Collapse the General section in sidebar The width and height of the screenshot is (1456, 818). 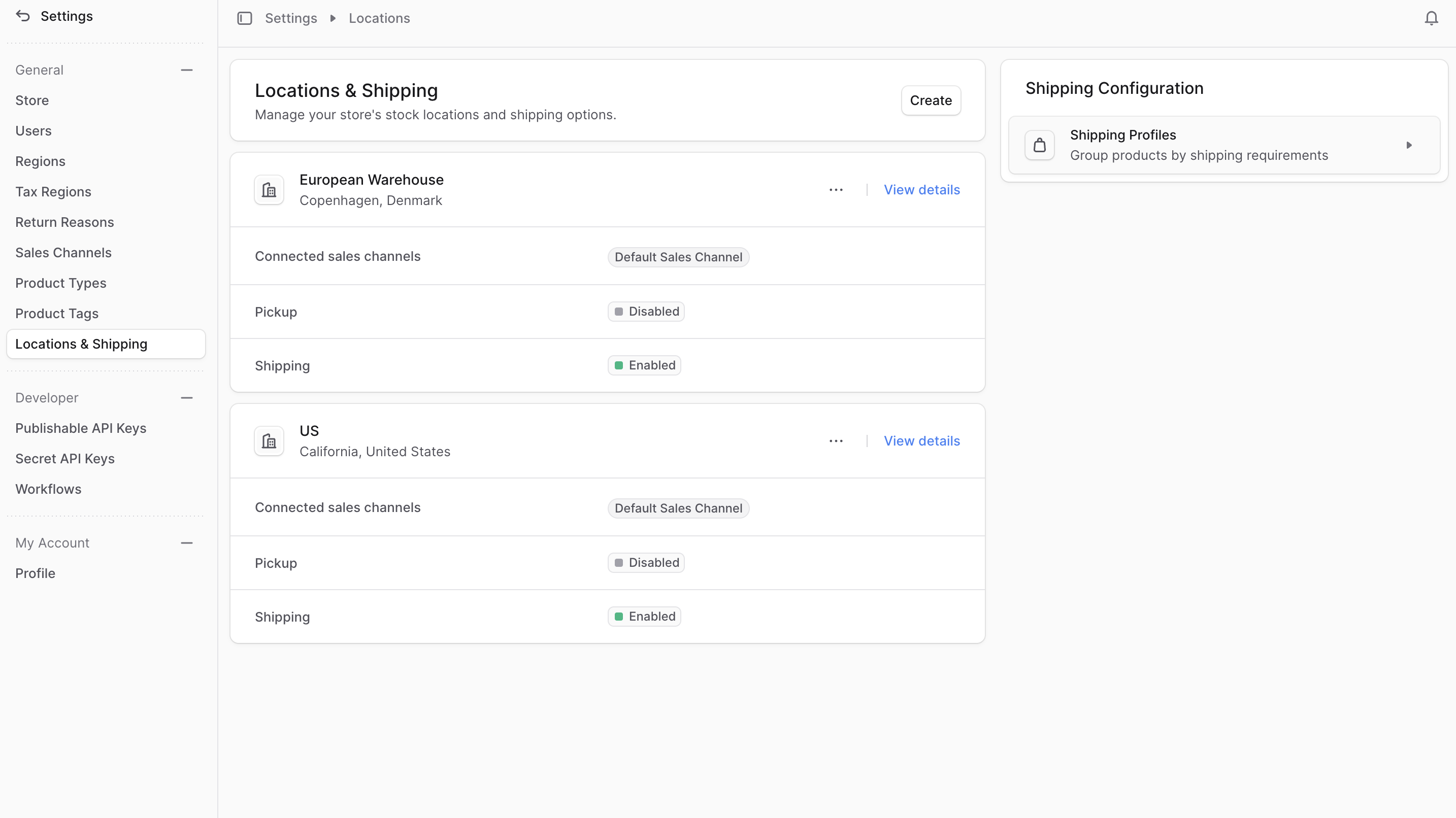click(x=186, y=70)
